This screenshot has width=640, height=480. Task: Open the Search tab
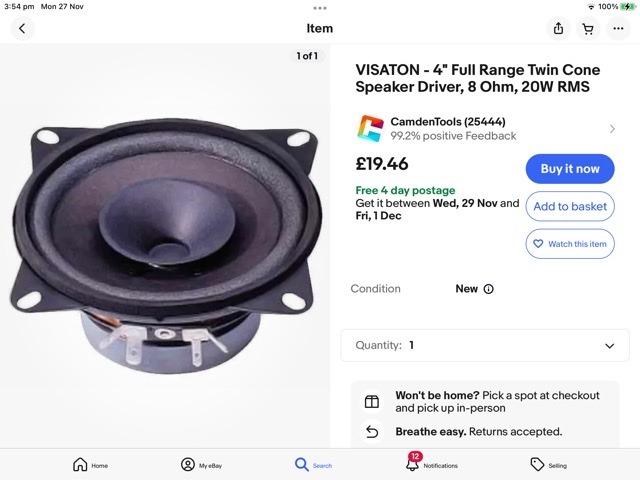[313, 465]
